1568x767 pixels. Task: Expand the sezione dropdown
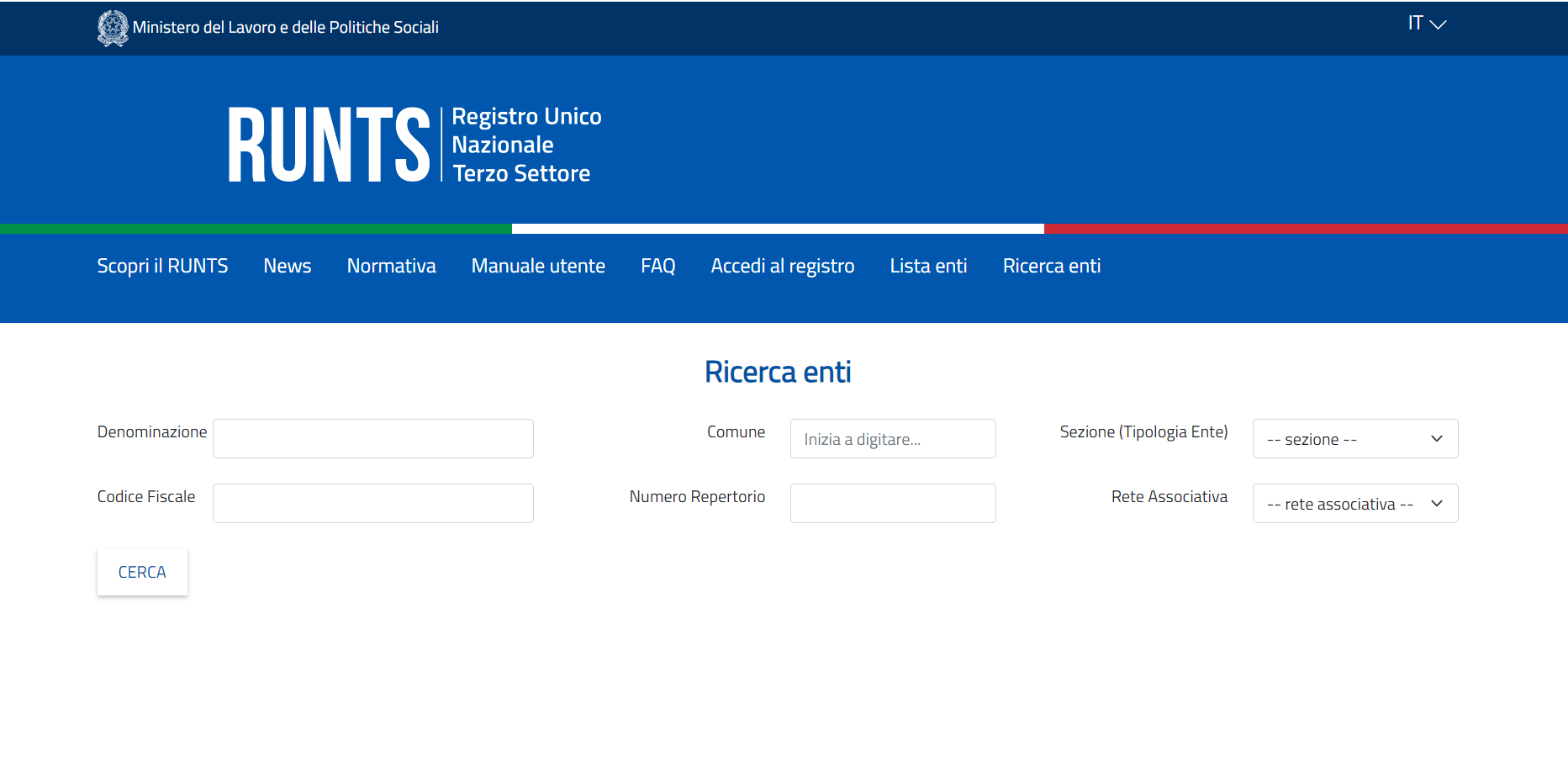(x=1355, y=438)
